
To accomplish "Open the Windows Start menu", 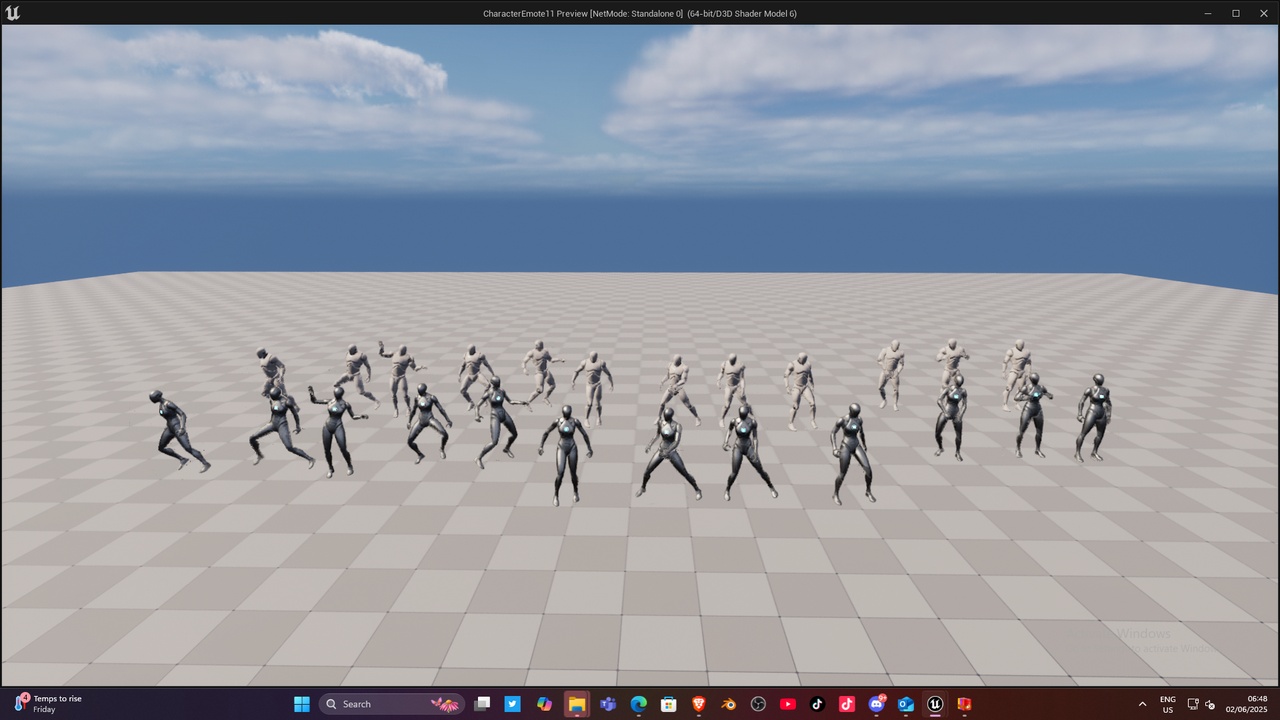I will (301, 704).
